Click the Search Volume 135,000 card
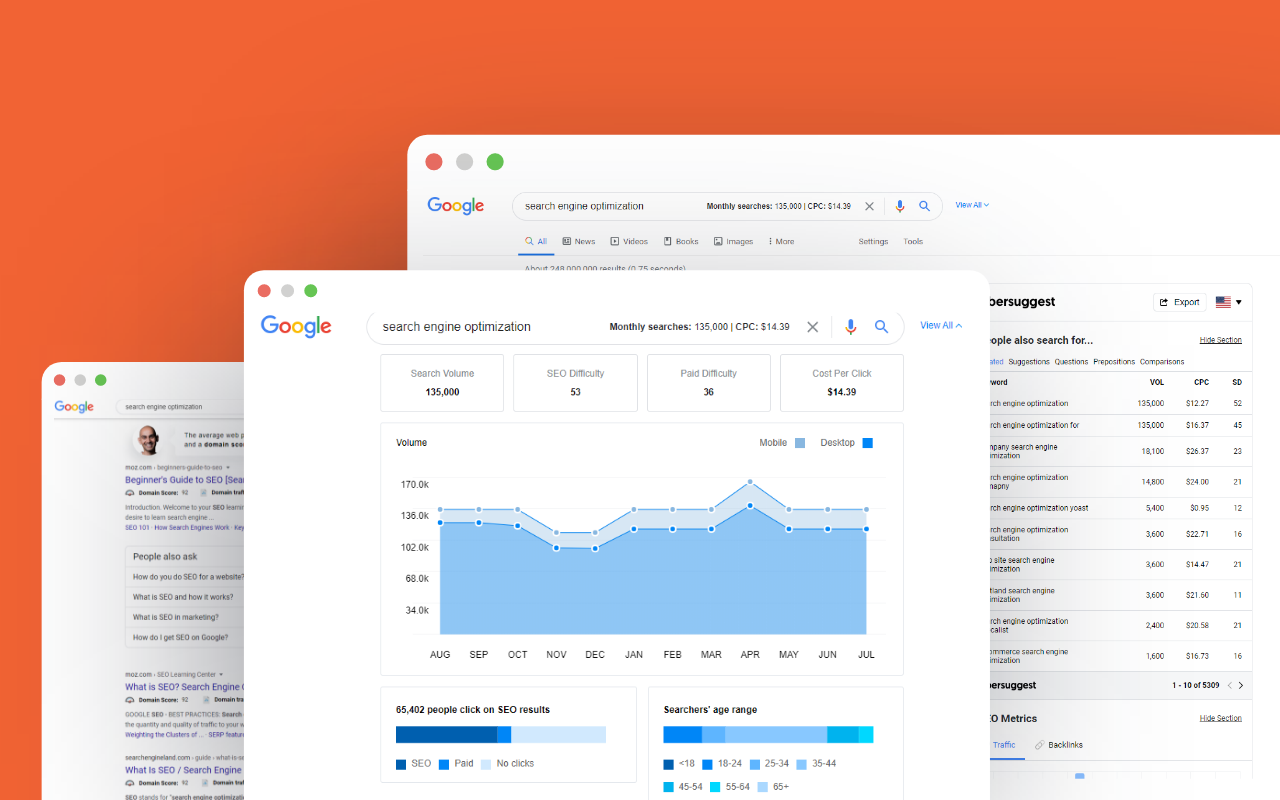The width and height of the screenshot is (1280, 800). (x=442, y=382)
